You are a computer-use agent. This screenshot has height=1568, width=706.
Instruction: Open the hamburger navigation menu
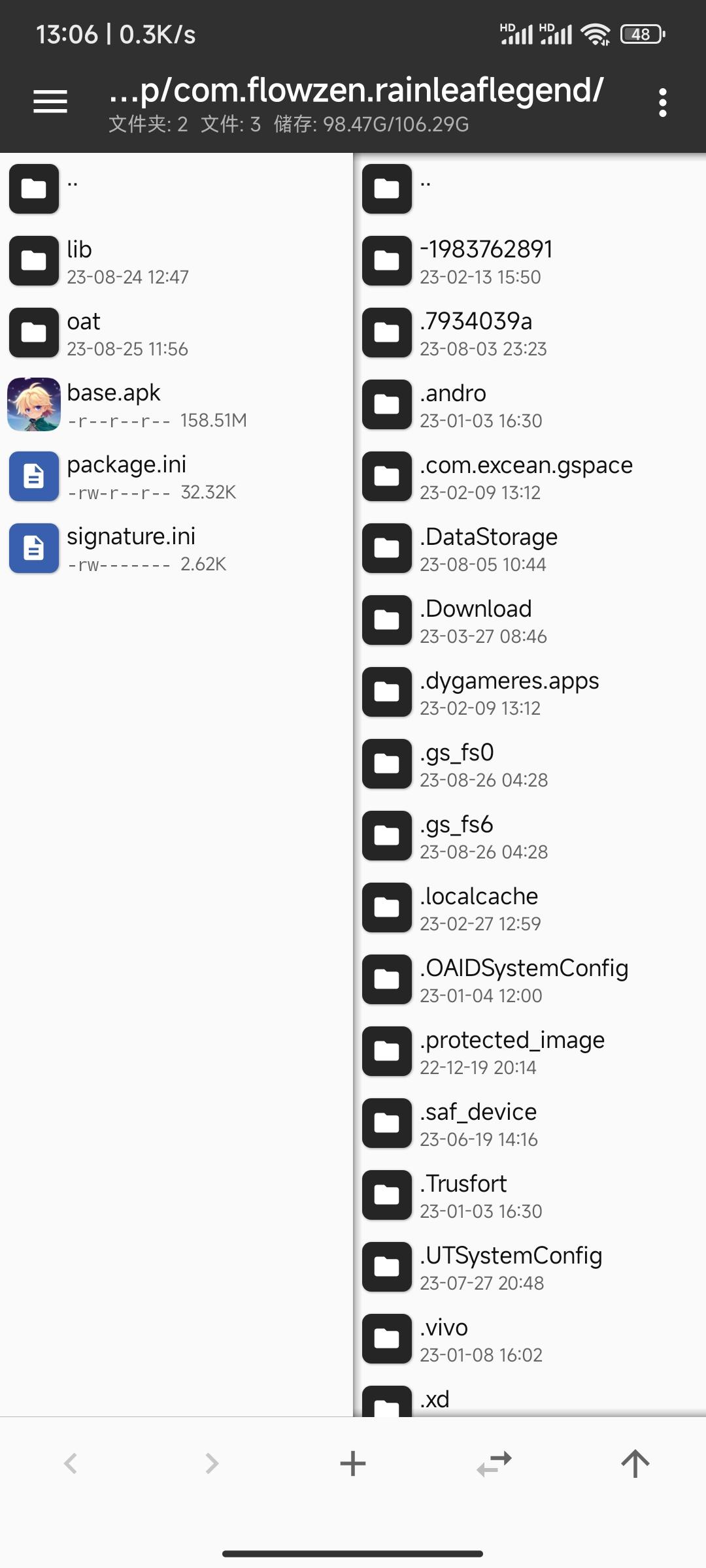tap(50, 102)
